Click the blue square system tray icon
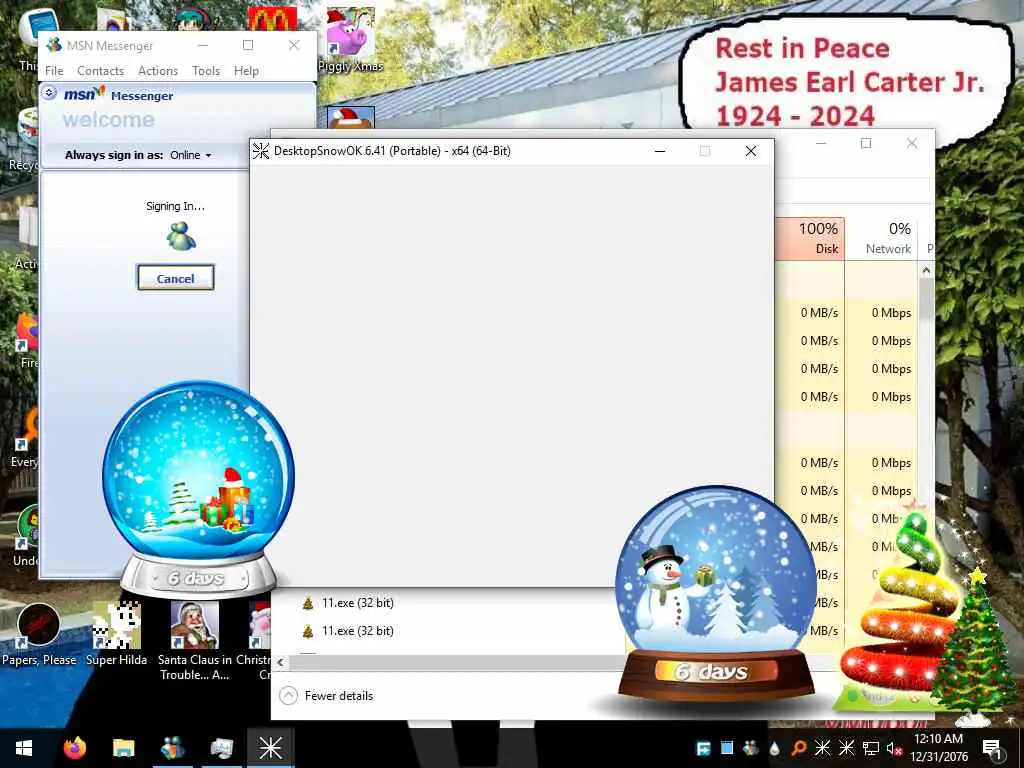 tap(727, 748)
